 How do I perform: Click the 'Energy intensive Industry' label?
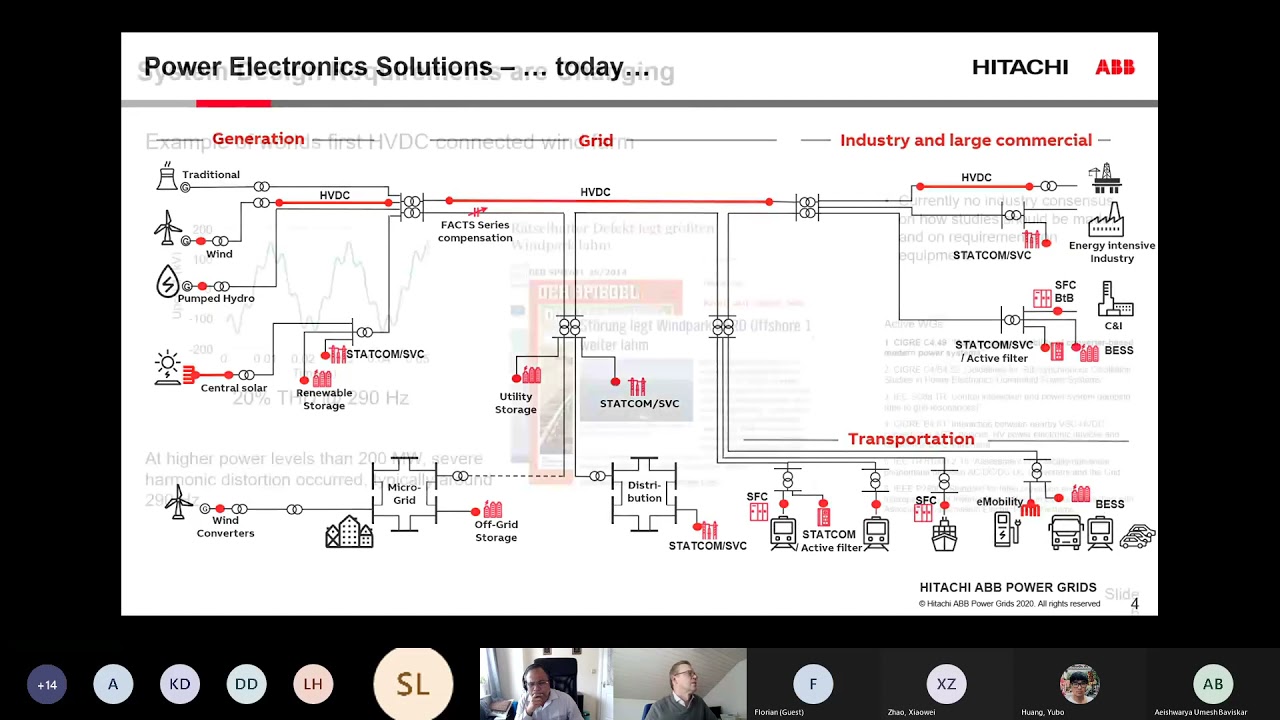coord(1112,252)
